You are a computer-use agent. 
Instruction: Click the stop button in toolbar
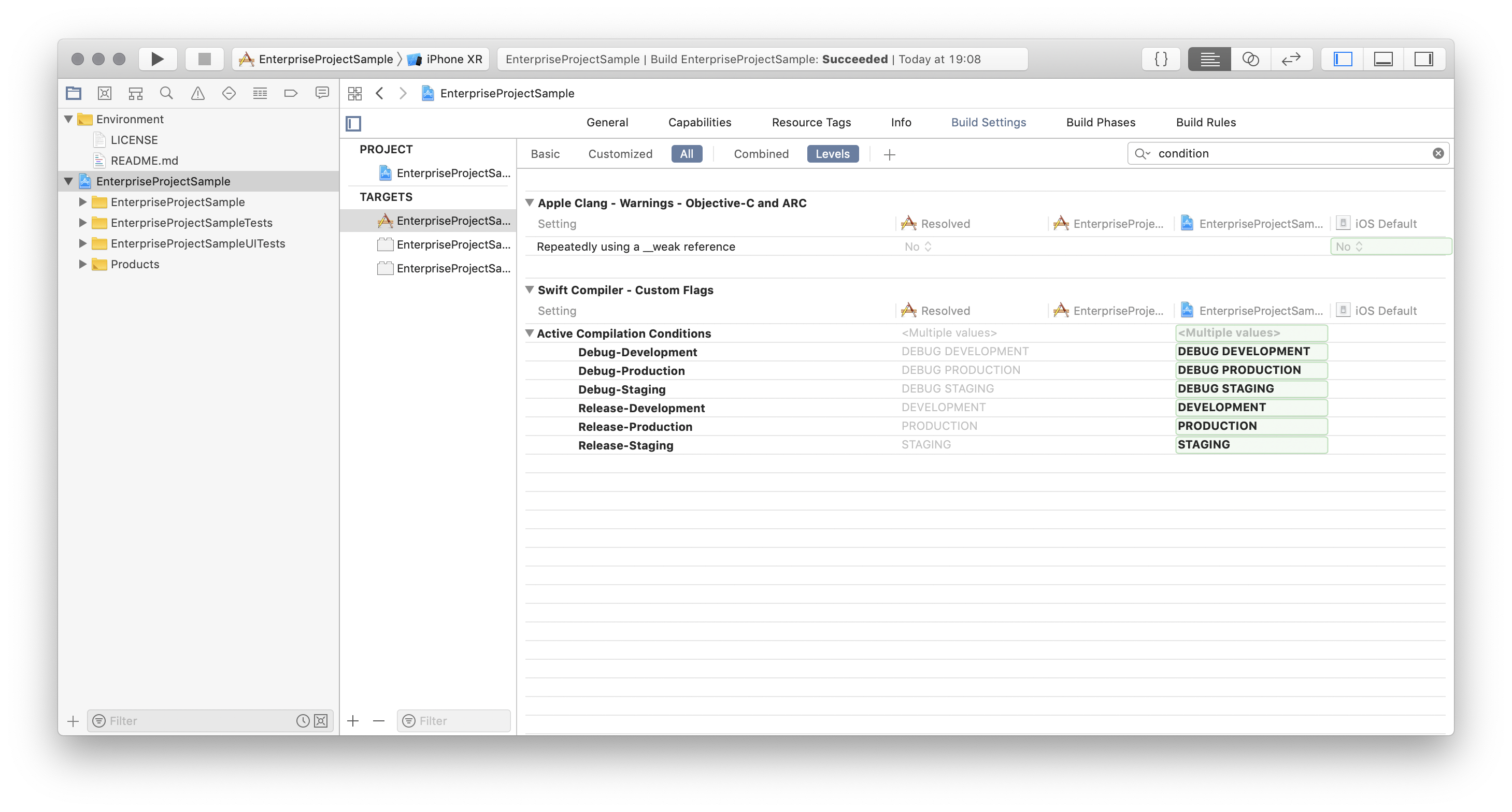click(204, 59)
